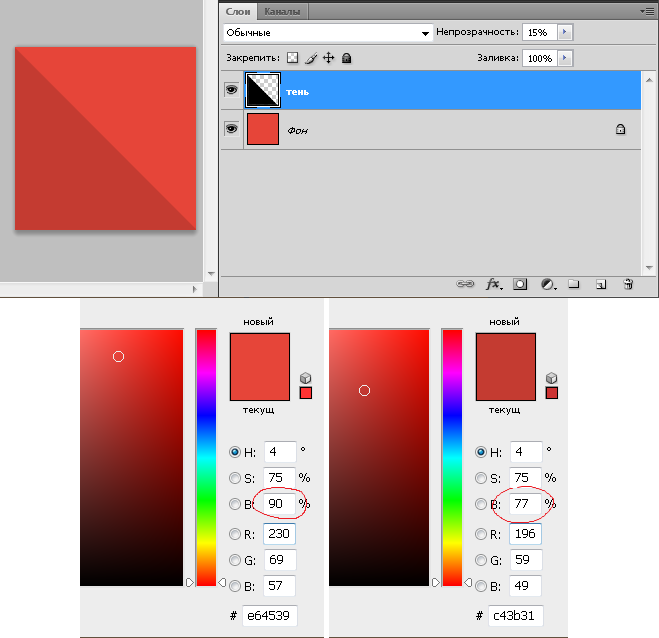Screen dimensions: 659x638
Task: Click the lock all padlock icon
Action: tap(346, 59)
